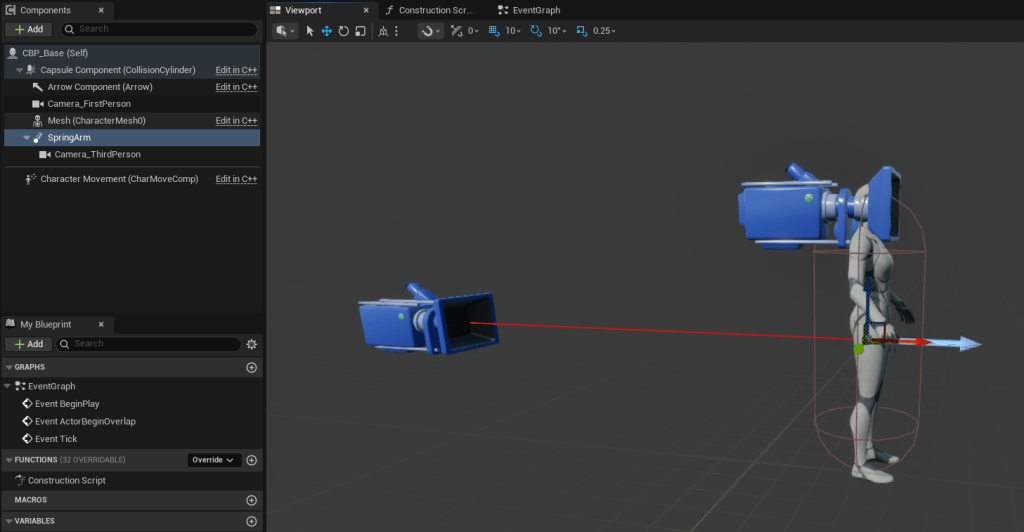This screenshot has width=1024, height=532.
Task: Add a new variable with plus icon
Action: 252,522
